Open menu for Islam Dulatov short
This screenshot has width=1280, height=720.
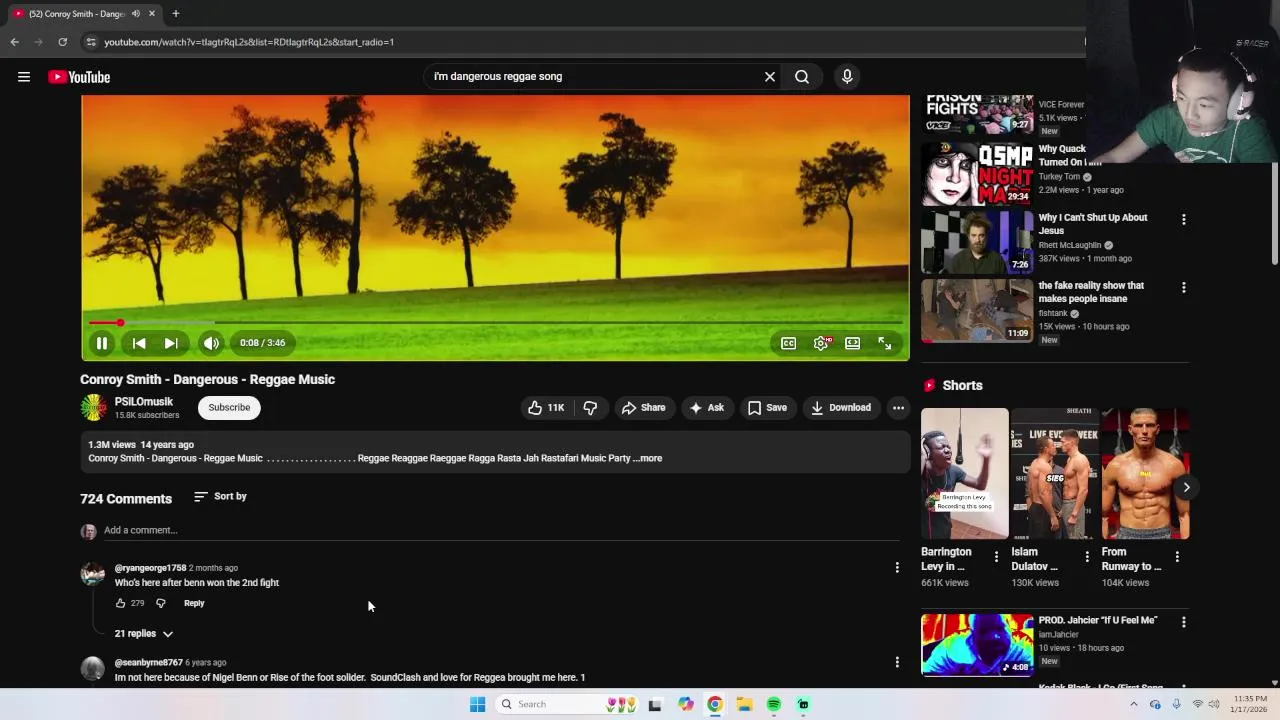coord(1087,556)
